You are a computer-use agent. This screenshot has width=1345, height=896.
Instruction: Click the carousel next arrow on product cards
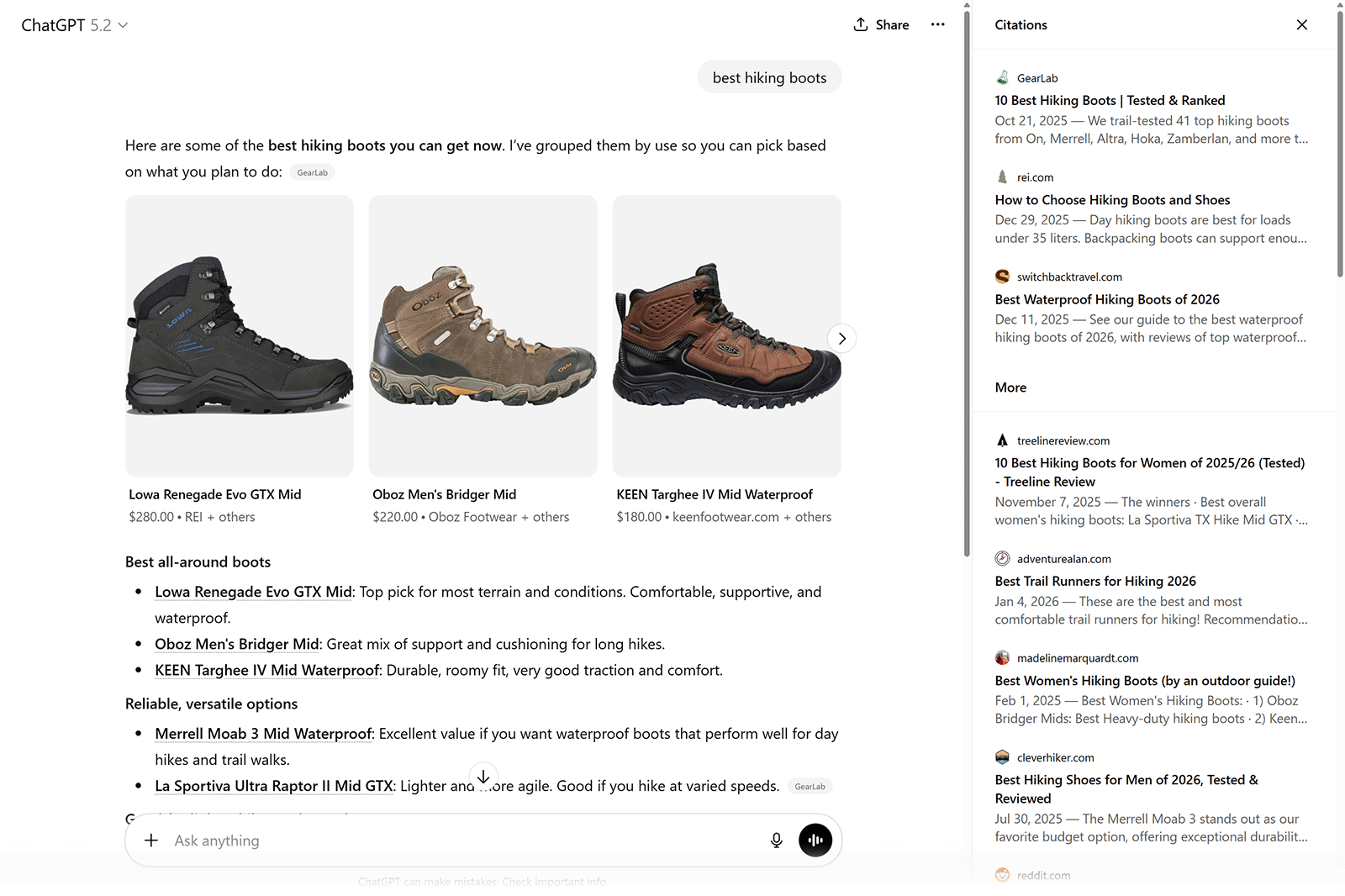coord(841,338)
